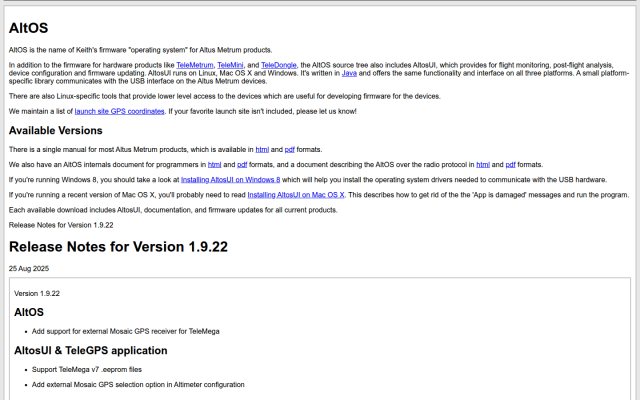
Task: Open radio protocol document pdf link
Action: point(511,164)
